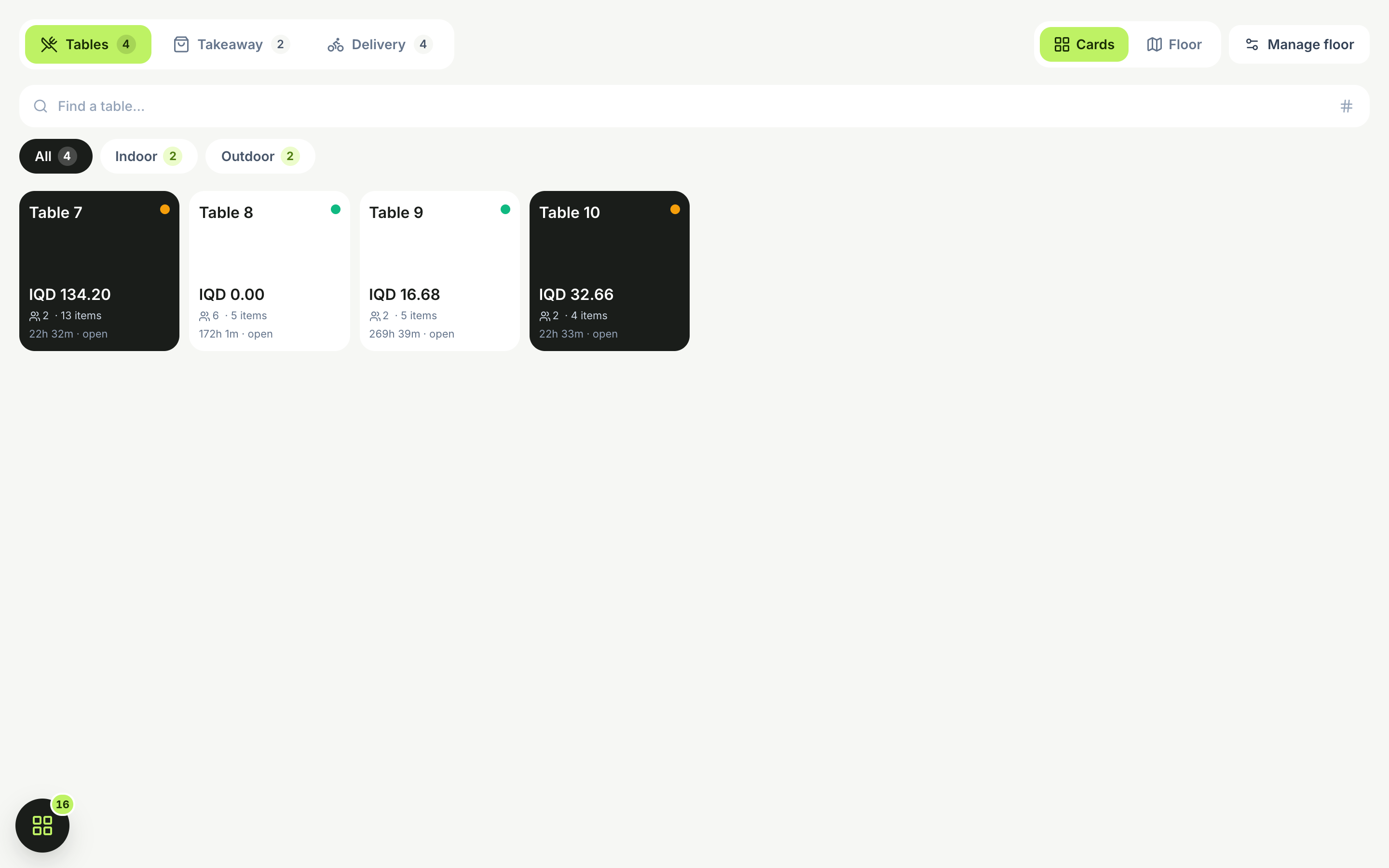The height and width of the screenshot is (868, 1389).
Task: Select the All tables filter
Action: [x=55, y=156]
